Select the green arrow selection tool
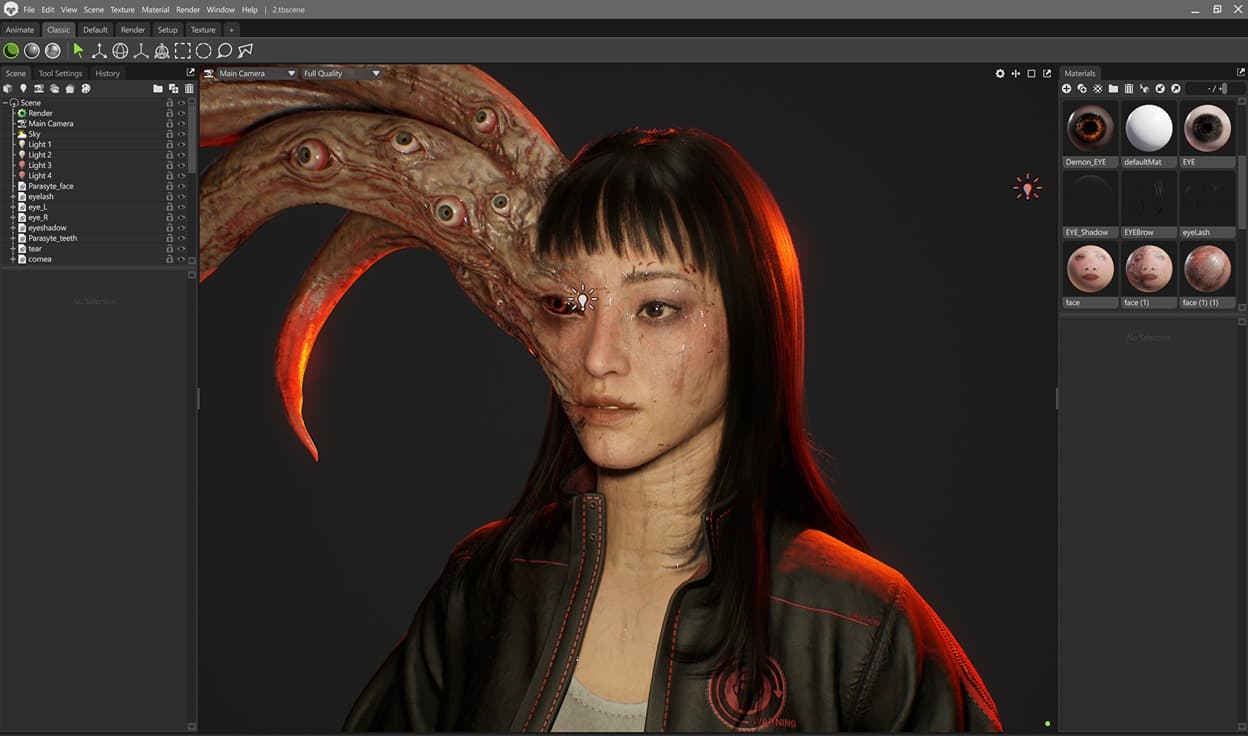 78,51
